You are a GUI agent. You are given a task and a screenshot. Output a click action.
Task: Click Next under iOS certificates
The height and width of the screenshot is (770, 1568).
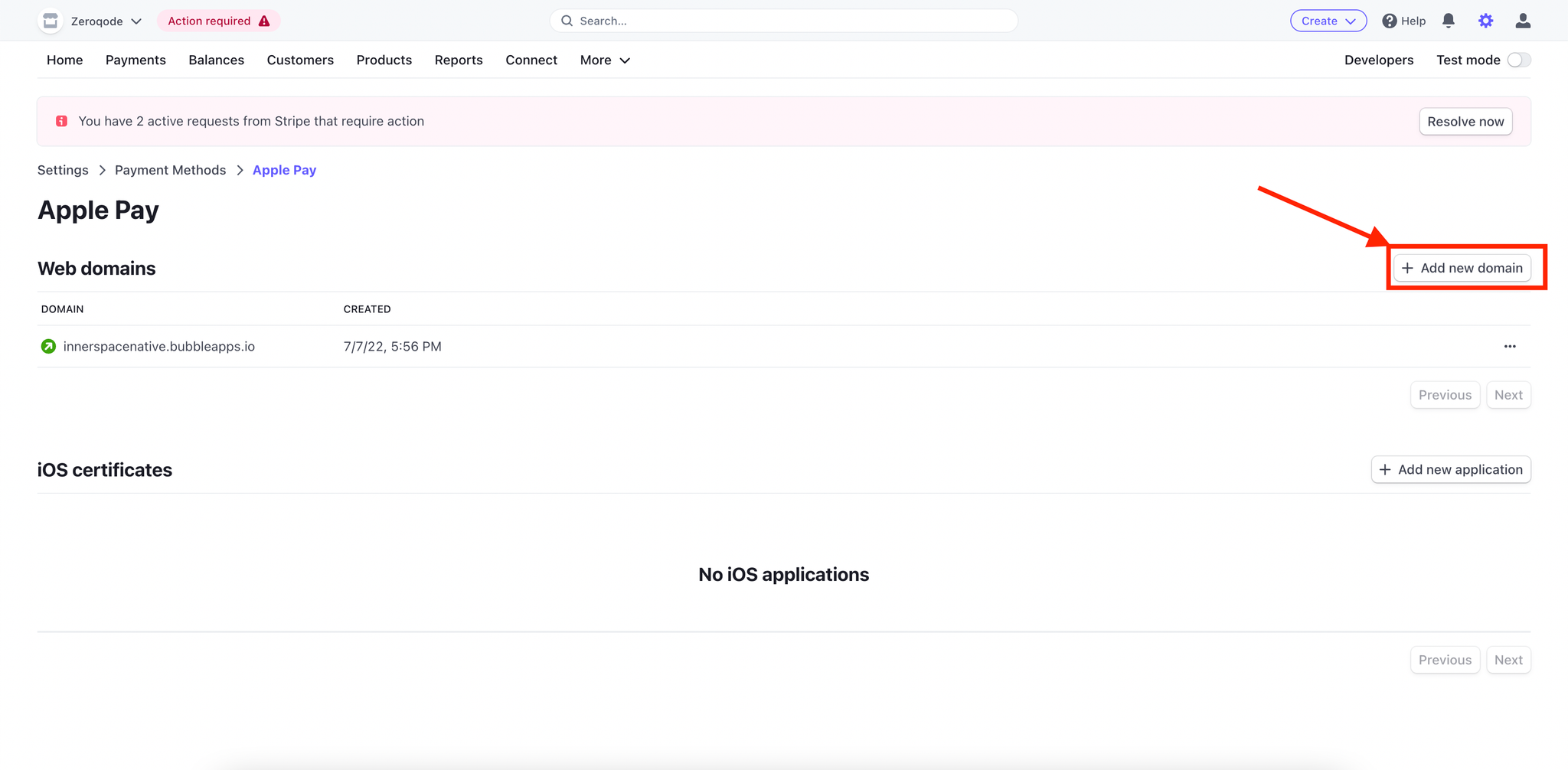pyautogui.click(x=1508, y=660)
